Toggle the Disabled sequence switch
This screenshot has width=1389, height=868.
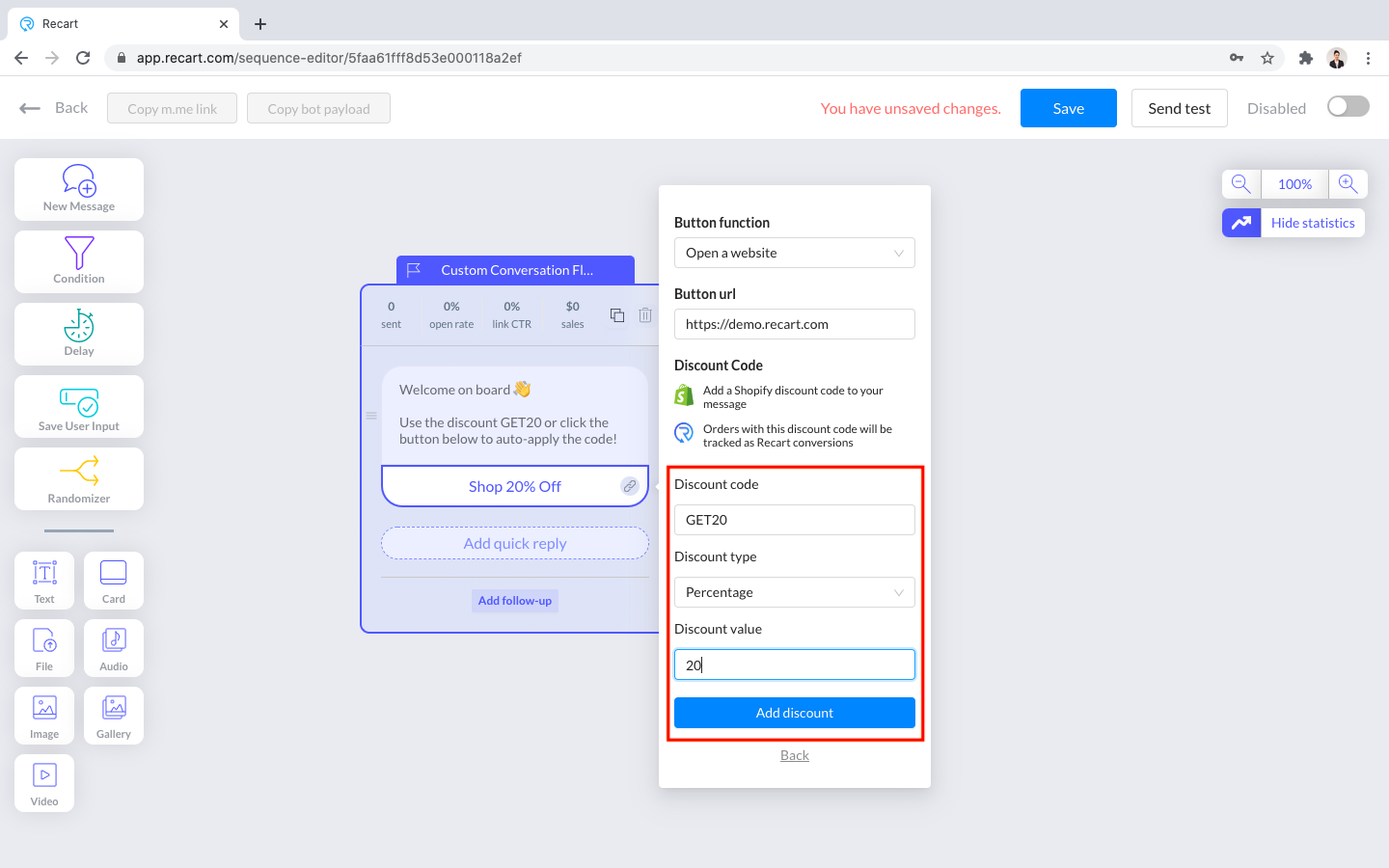pos(1348,106)
